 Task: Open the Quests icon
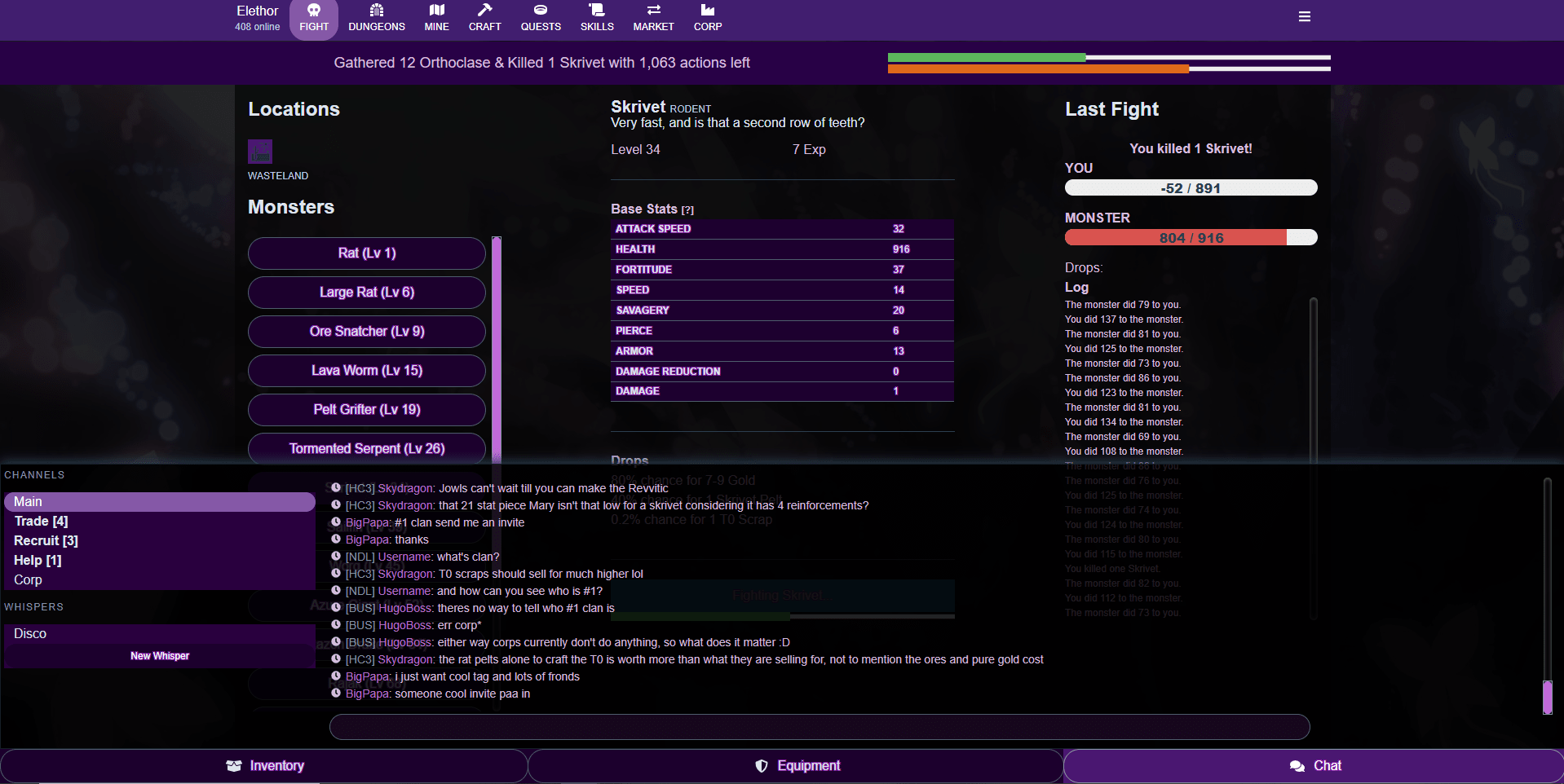pyautogui.click(x=541, y=11)
